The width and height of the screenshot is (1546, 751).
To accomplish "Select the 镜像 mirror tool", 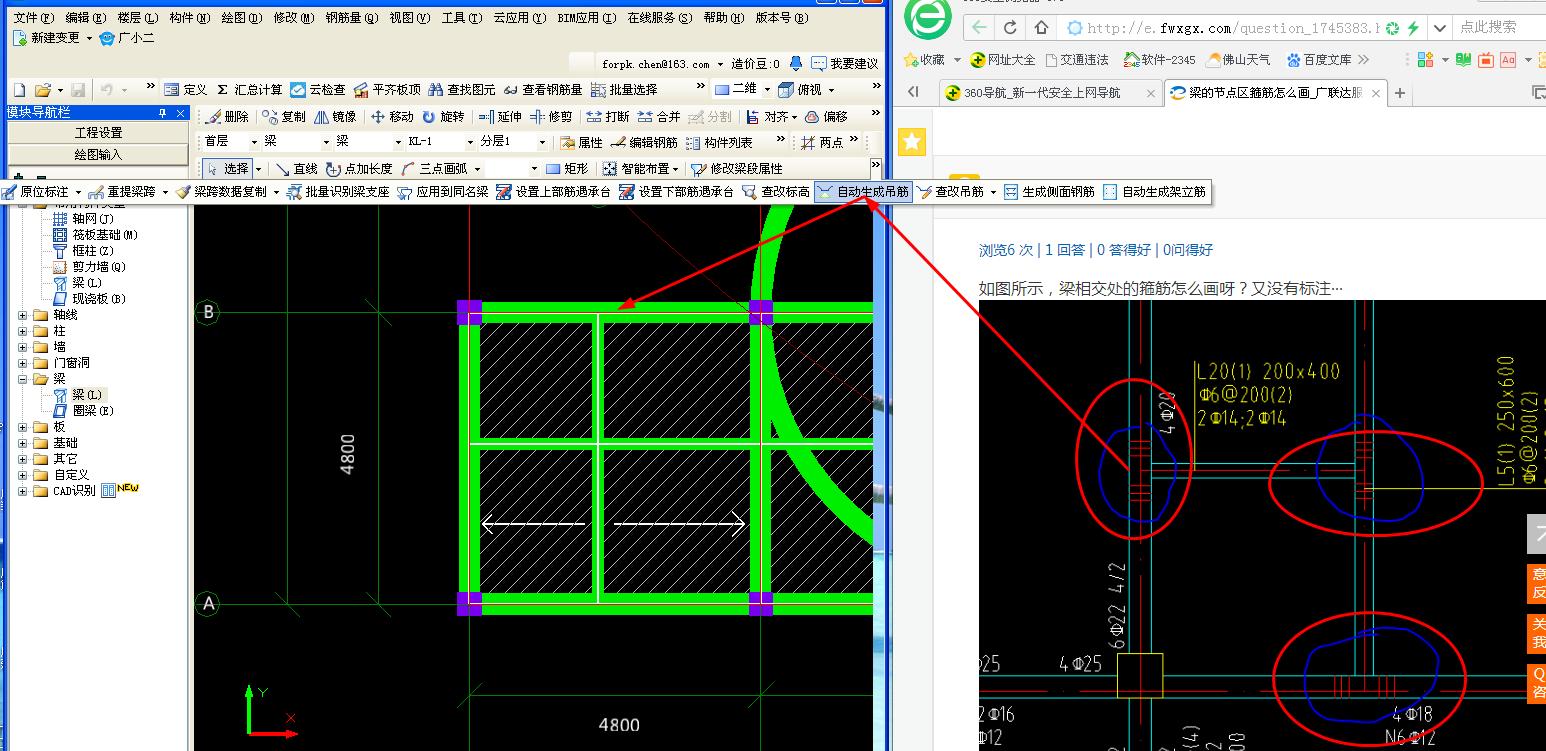I will [335, 116].
